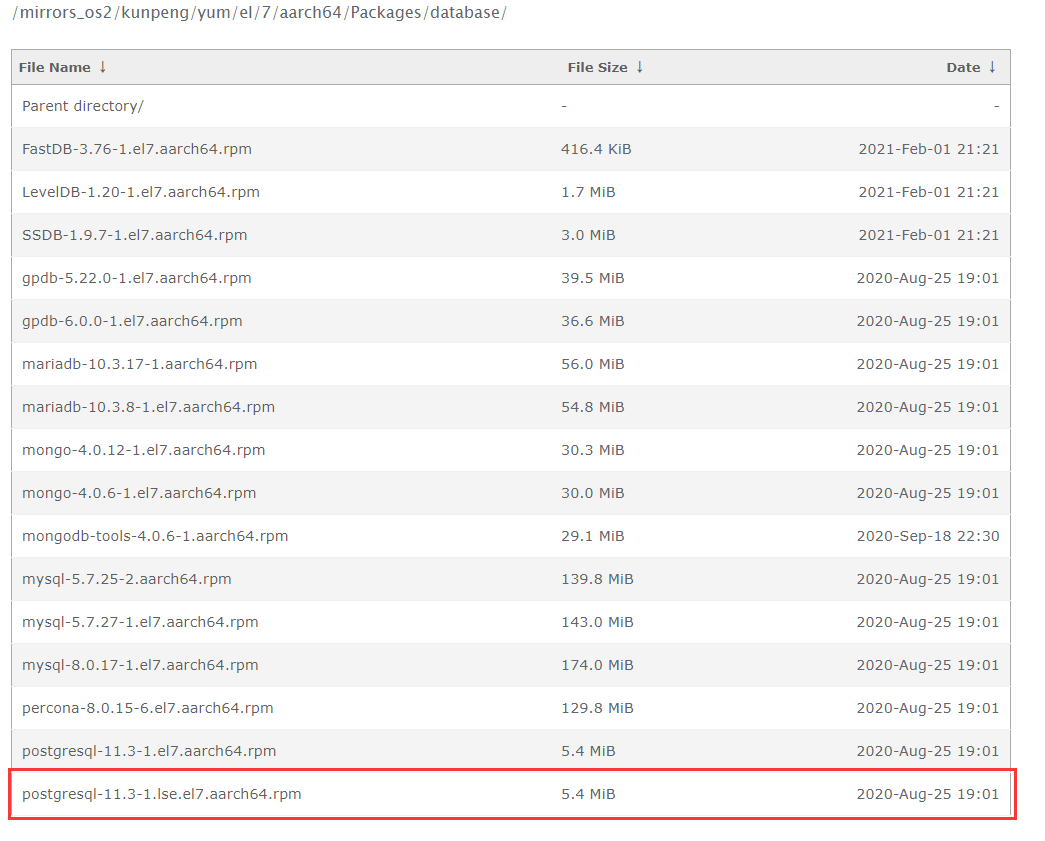The height and width of the screenshot is (841, 1045).
Task: Select the 54.8 MiB size value
Action: coord(592,407)
